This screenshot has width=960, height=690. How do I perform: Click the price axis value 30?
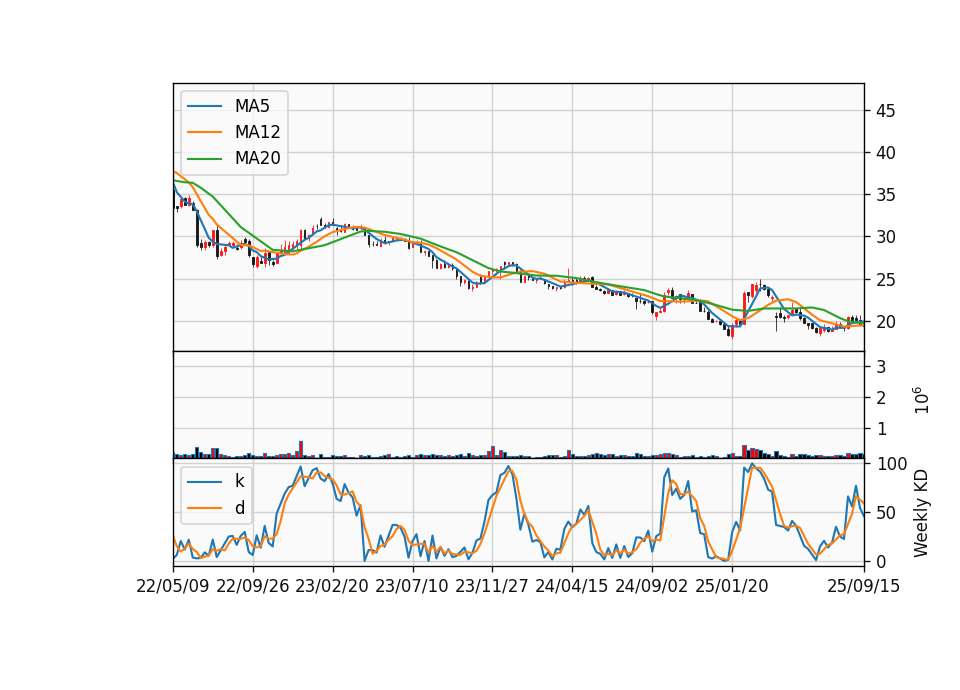[885, 237]
